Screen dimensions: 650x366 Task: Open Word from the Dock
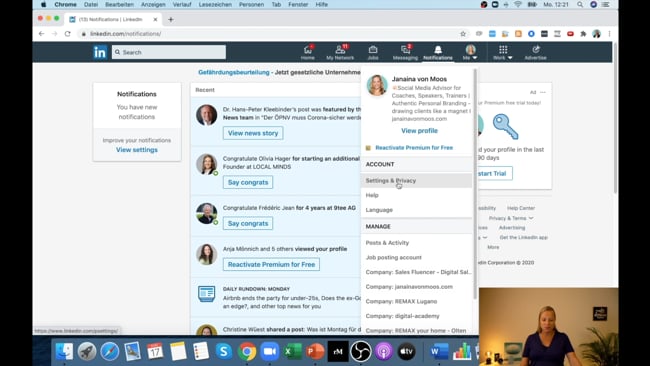(439, 351)
